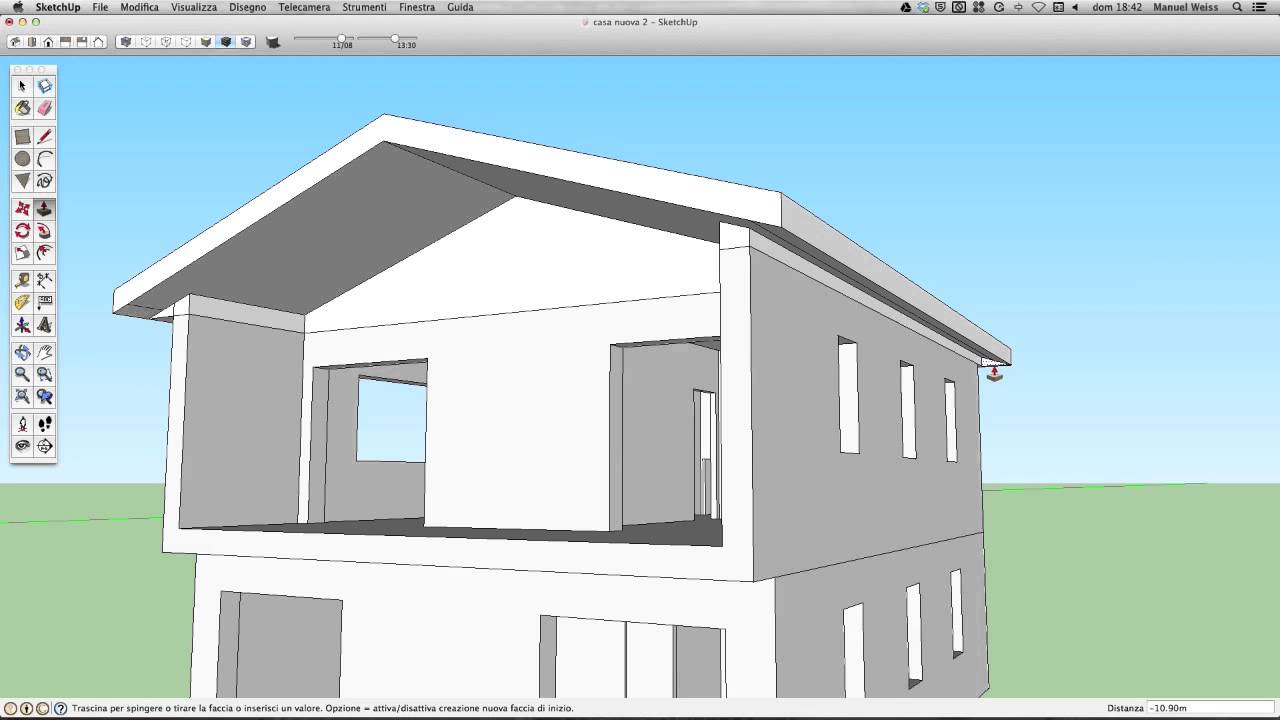Choose the Circle drawing tool
The height and width of the screenshot is (720, 1280).
click(x=22, y=159)
